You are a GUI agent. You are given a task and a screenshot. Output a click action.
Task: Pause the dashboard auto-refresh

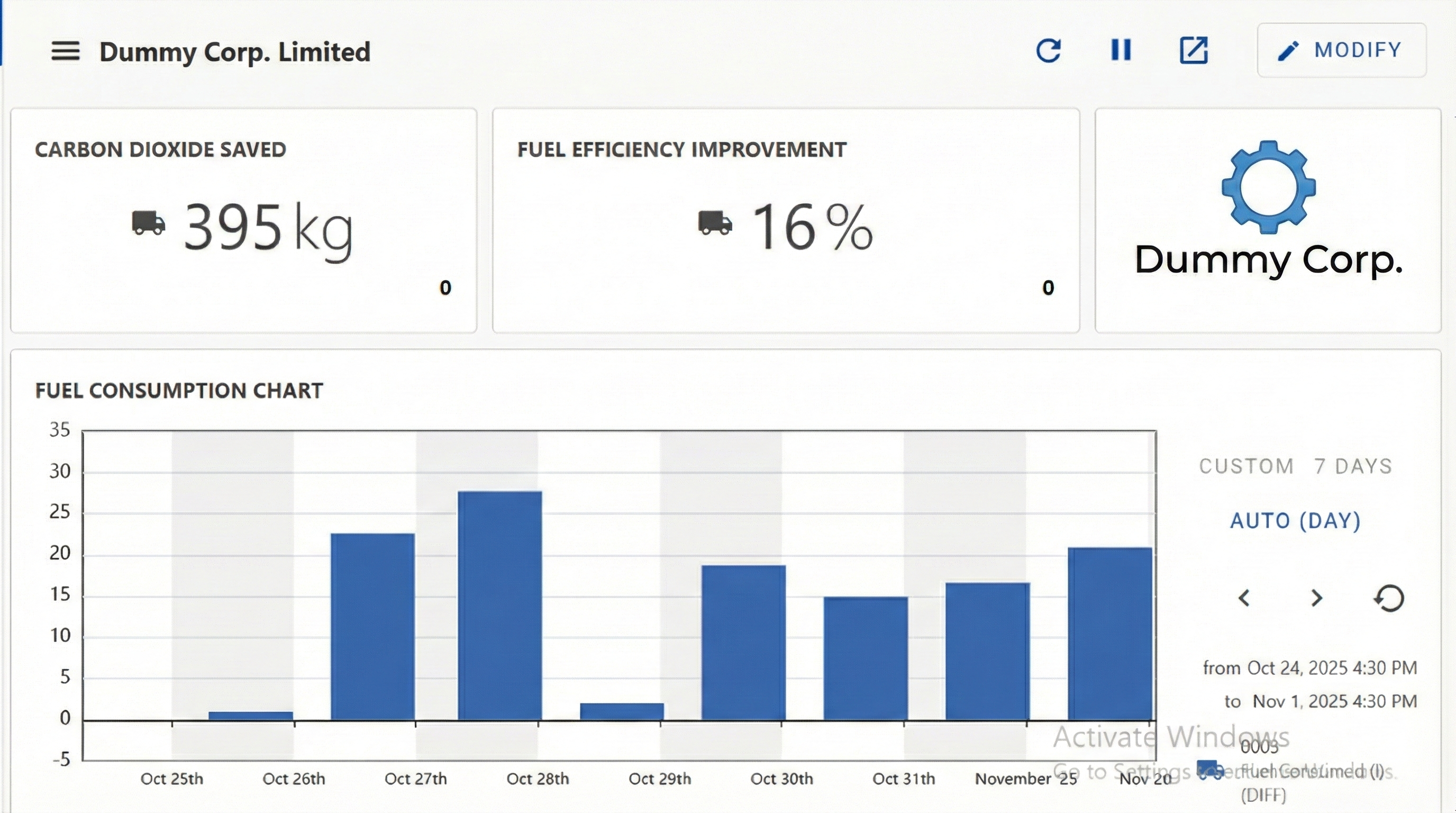[x=1121, y=50]
